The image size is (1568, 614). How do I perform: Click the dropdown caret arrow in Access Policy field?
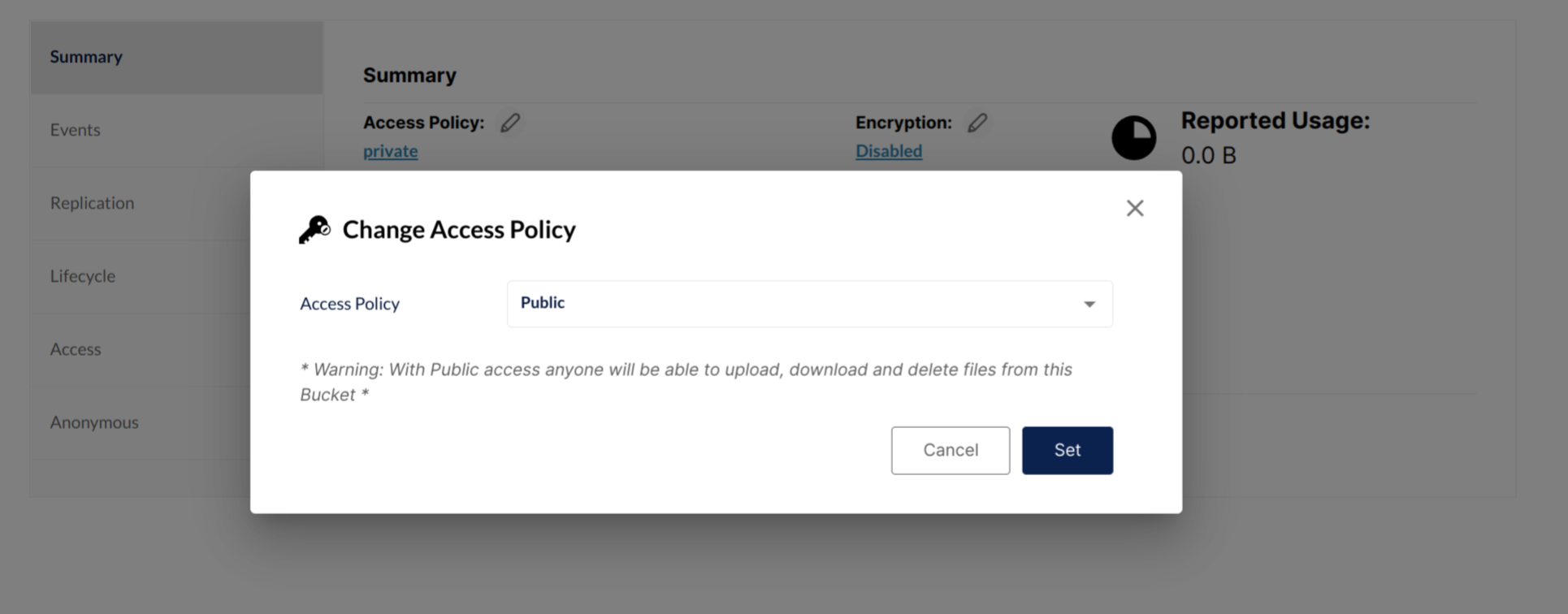coord(1089,305)
